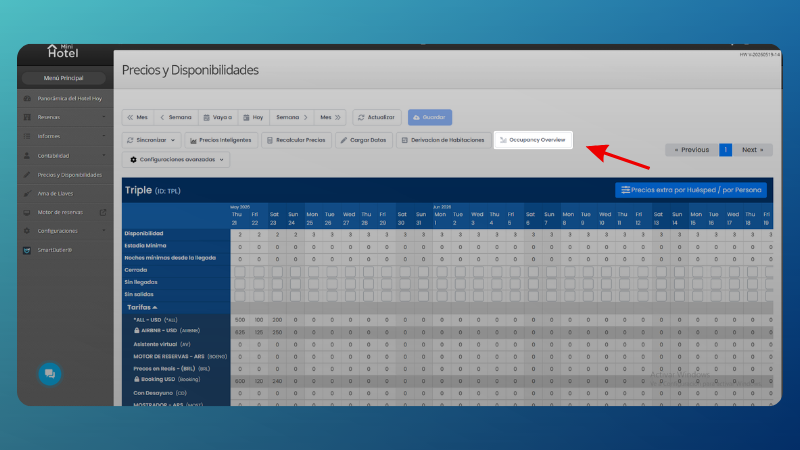
Task: Click the 'Estadía Mínima' row label
Action: 145,246
